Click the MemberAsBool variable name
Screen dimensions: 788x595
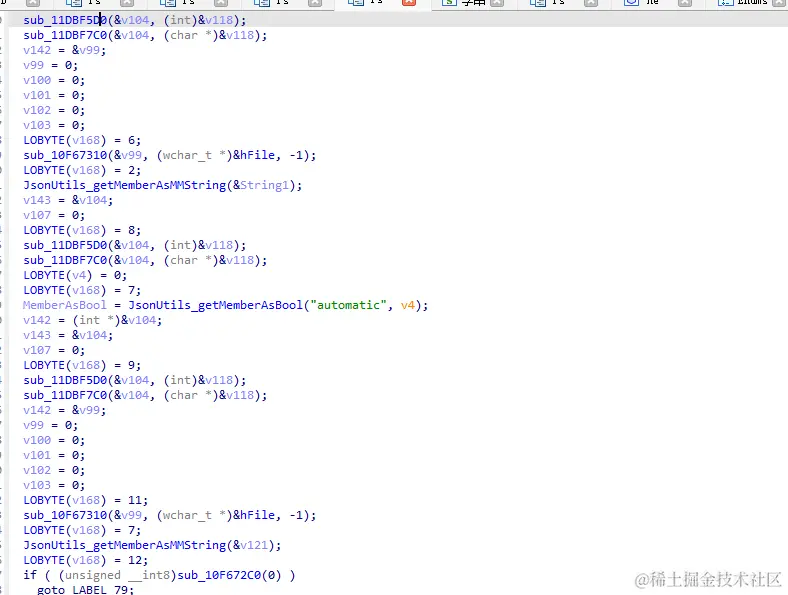(64, 305)
